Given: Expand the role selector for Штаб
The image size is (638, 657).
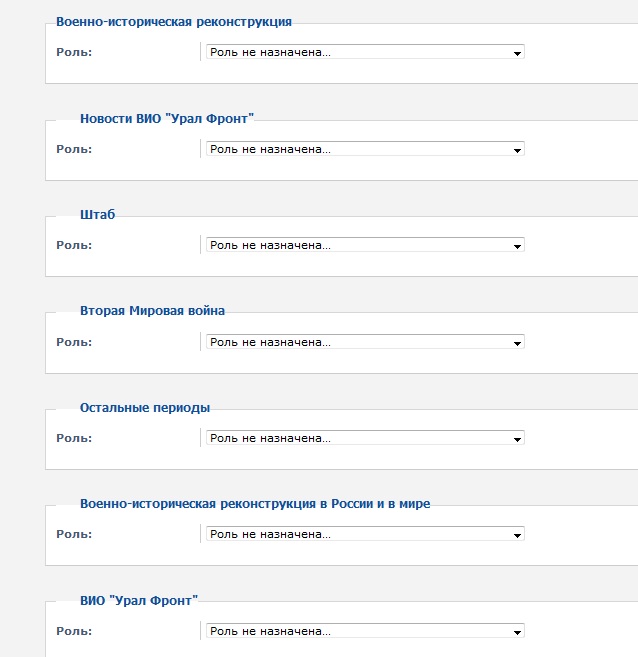Looking at the screenshot, I should coord(364,245).
